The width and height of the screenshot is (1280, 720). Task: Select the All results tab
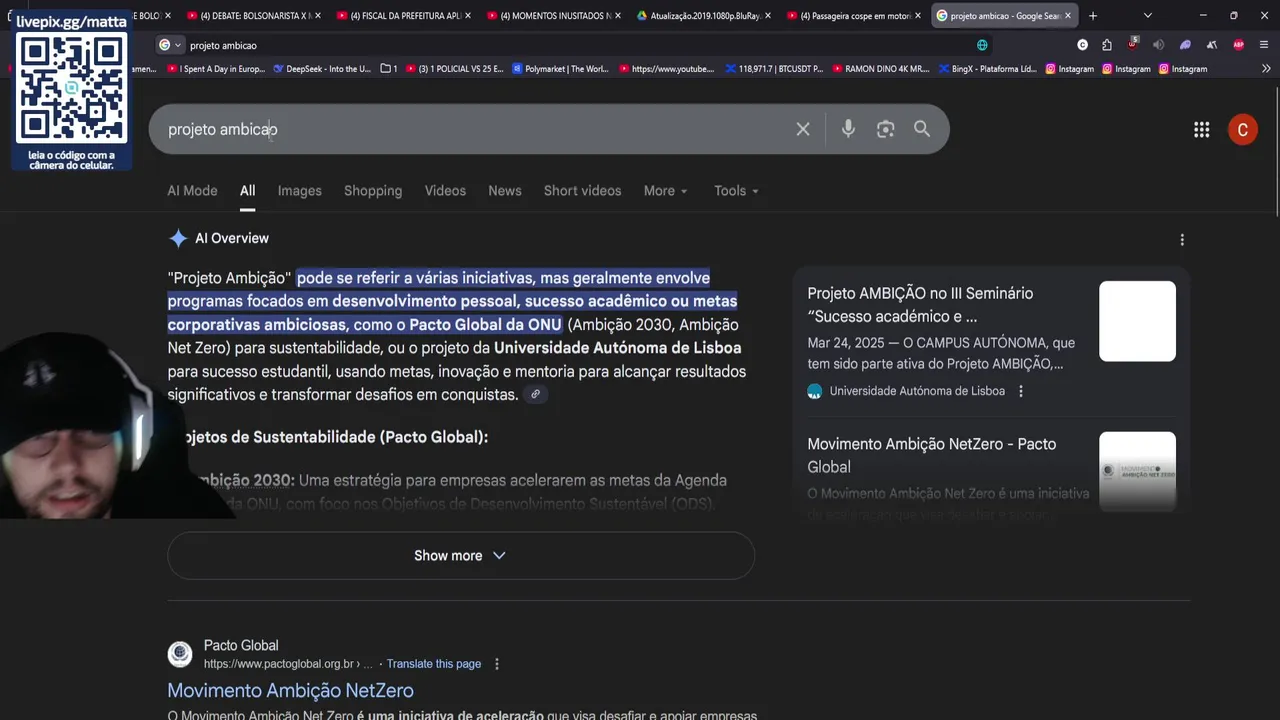click(x=247, y=191)
